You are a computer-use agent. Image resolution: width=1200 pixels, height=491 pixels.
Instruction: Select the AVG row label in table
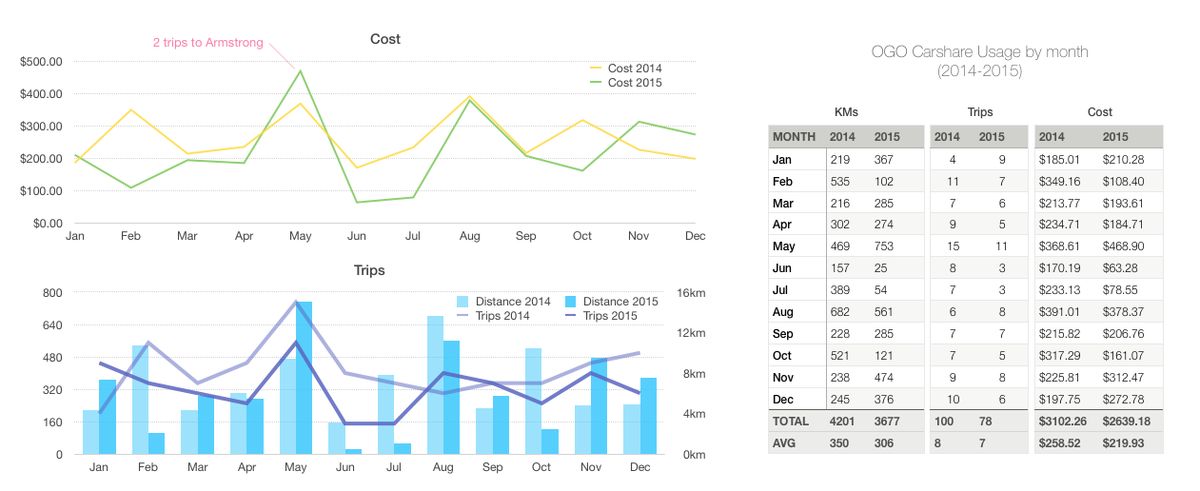[x=785, y=443]
